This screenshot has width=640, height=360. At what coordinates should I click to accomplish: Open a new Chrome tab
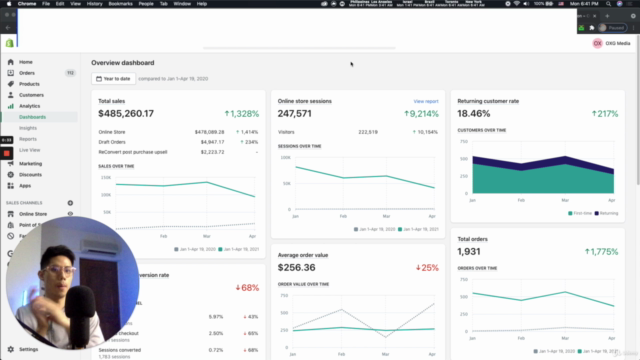607,16
